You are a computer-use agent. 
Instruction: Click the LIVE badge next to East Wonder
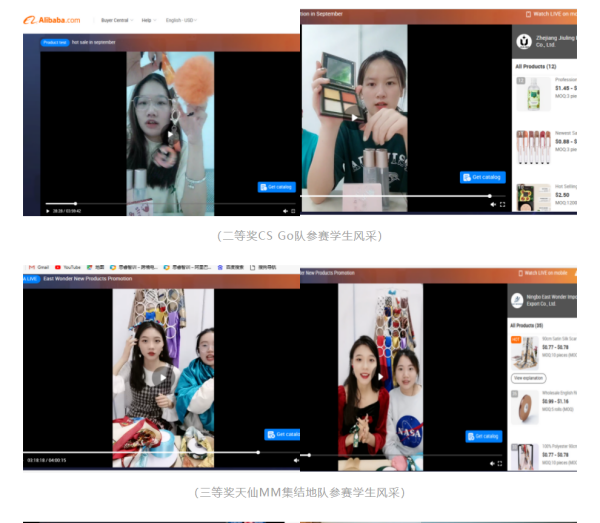pyautogui.click(x=31, y=279)
